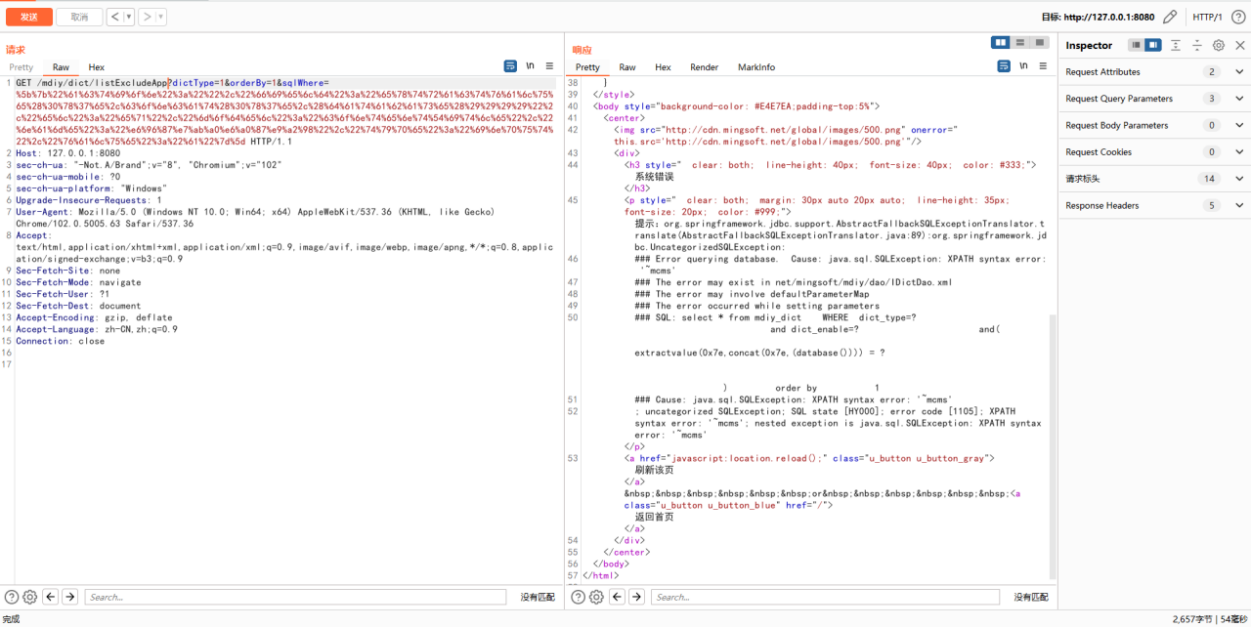Click the request search field
This screenshot has height=628, width=1252.
pyautogui.click(x=295, y=597)
